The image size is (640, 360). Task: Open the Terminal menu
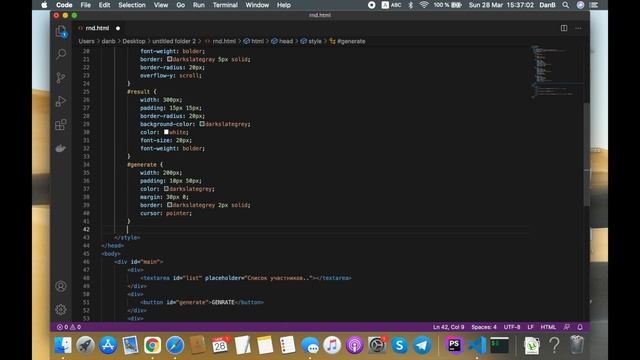(x=225, y=5)
